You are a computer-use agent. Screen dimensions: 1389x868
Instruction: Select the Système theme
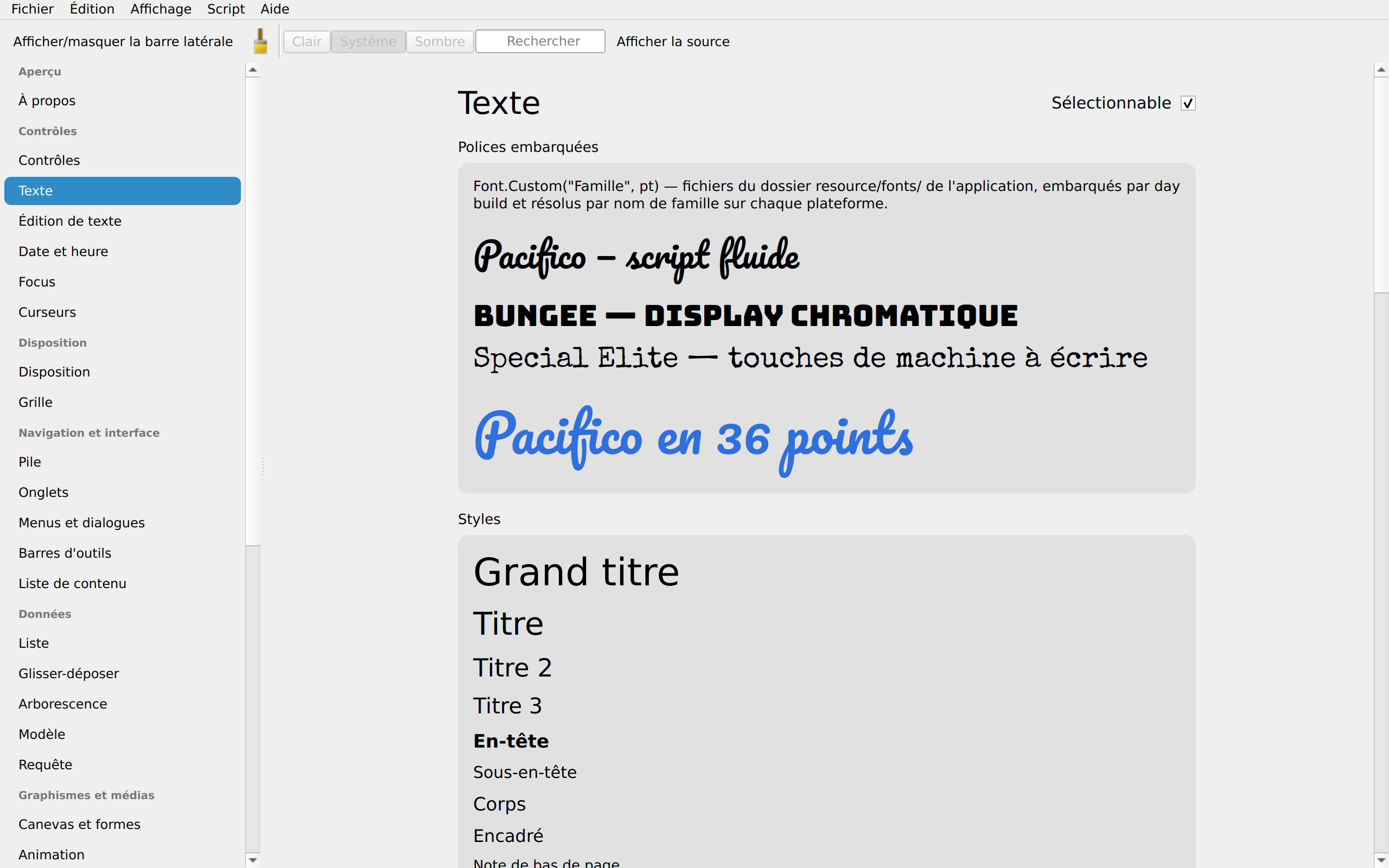(x=368, y=41)
